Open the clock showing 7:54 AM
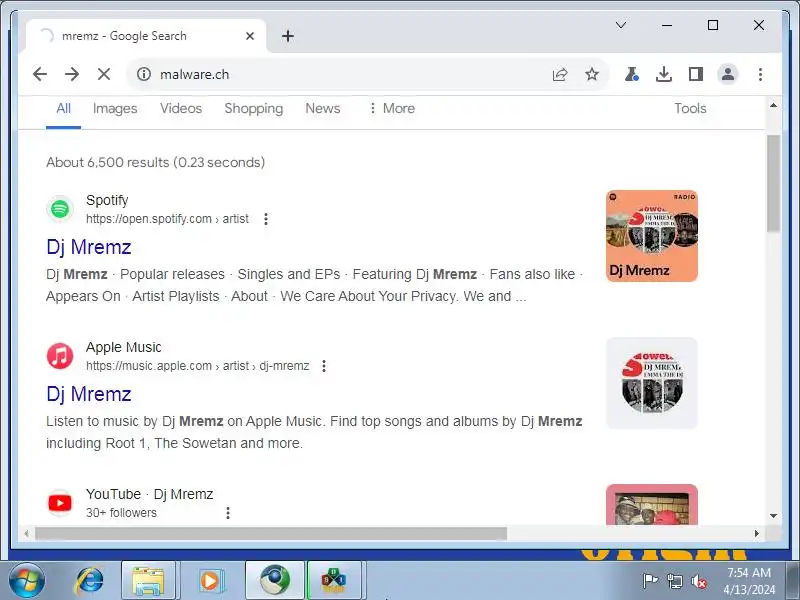 coord(748,581)
